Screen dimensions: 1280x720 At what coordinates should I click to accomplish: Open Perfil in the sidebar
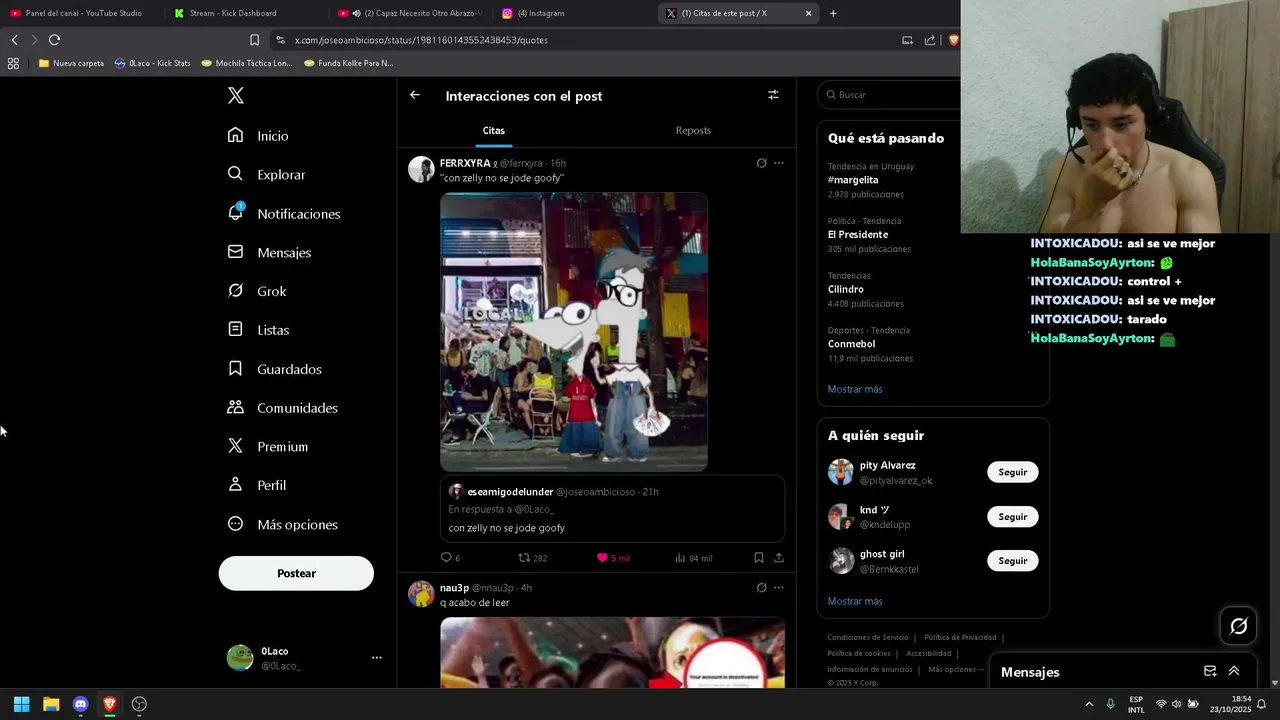258,485
